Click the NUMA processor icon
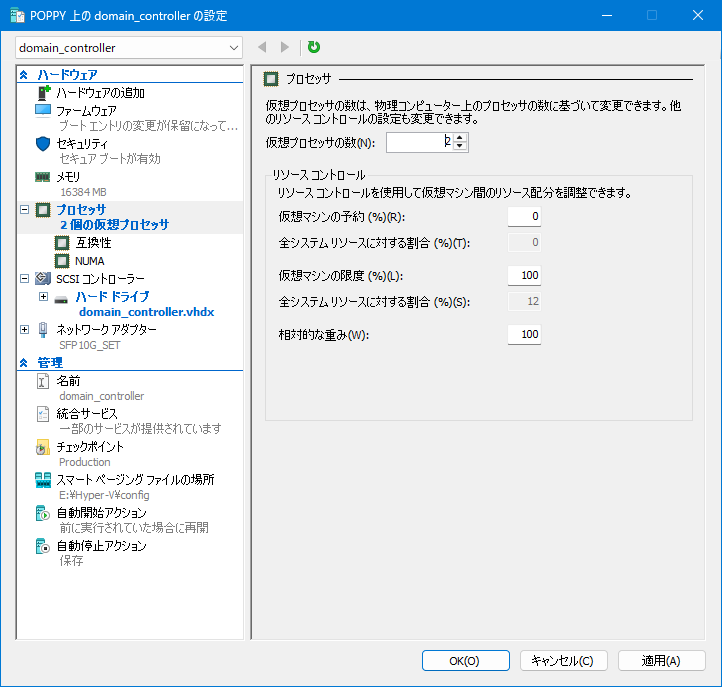Screen dimensions: 722x687 pos(62,261)
